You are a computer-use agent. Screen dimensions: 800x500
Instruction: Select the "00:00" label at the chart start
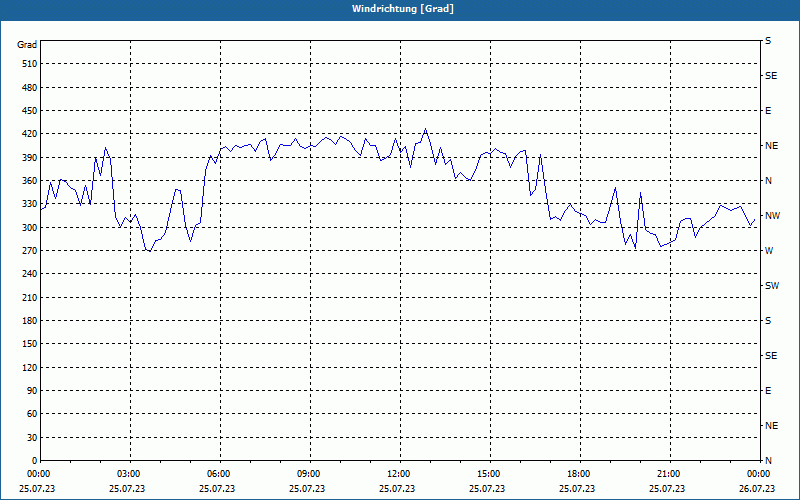coord(38,474)
